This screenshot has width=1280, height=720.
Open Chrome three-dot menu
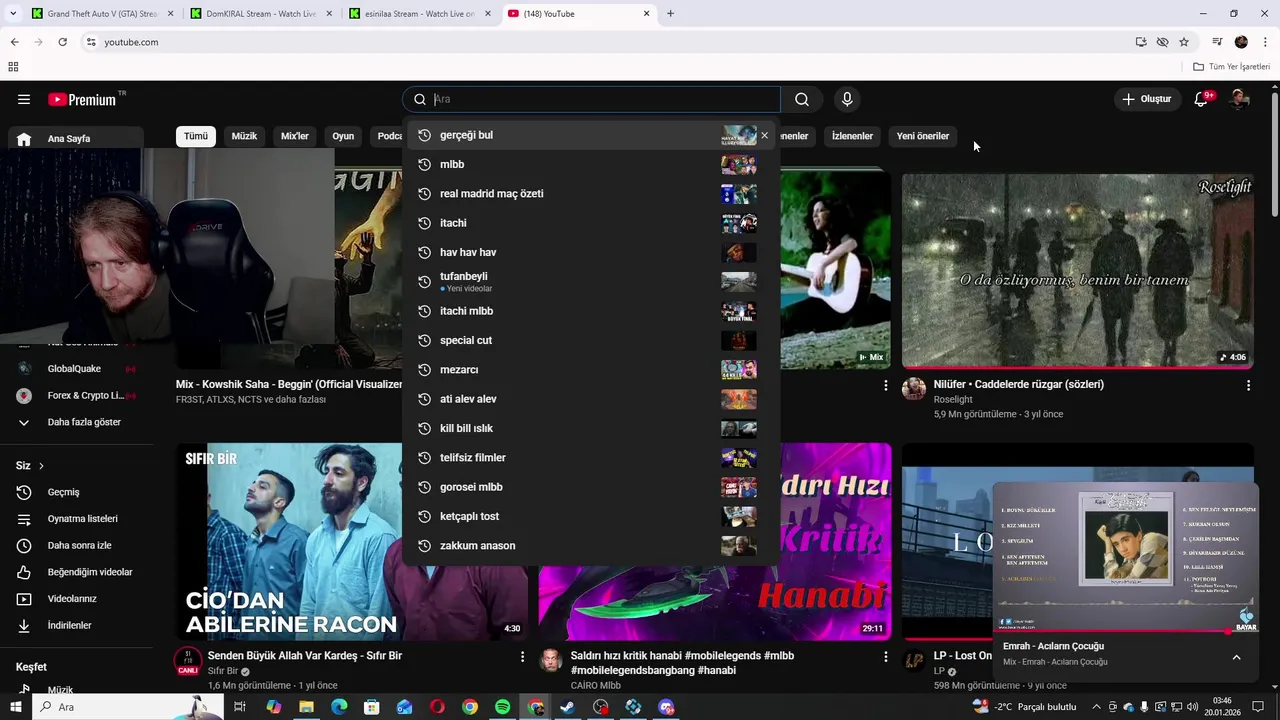[x=1265, y=42]
